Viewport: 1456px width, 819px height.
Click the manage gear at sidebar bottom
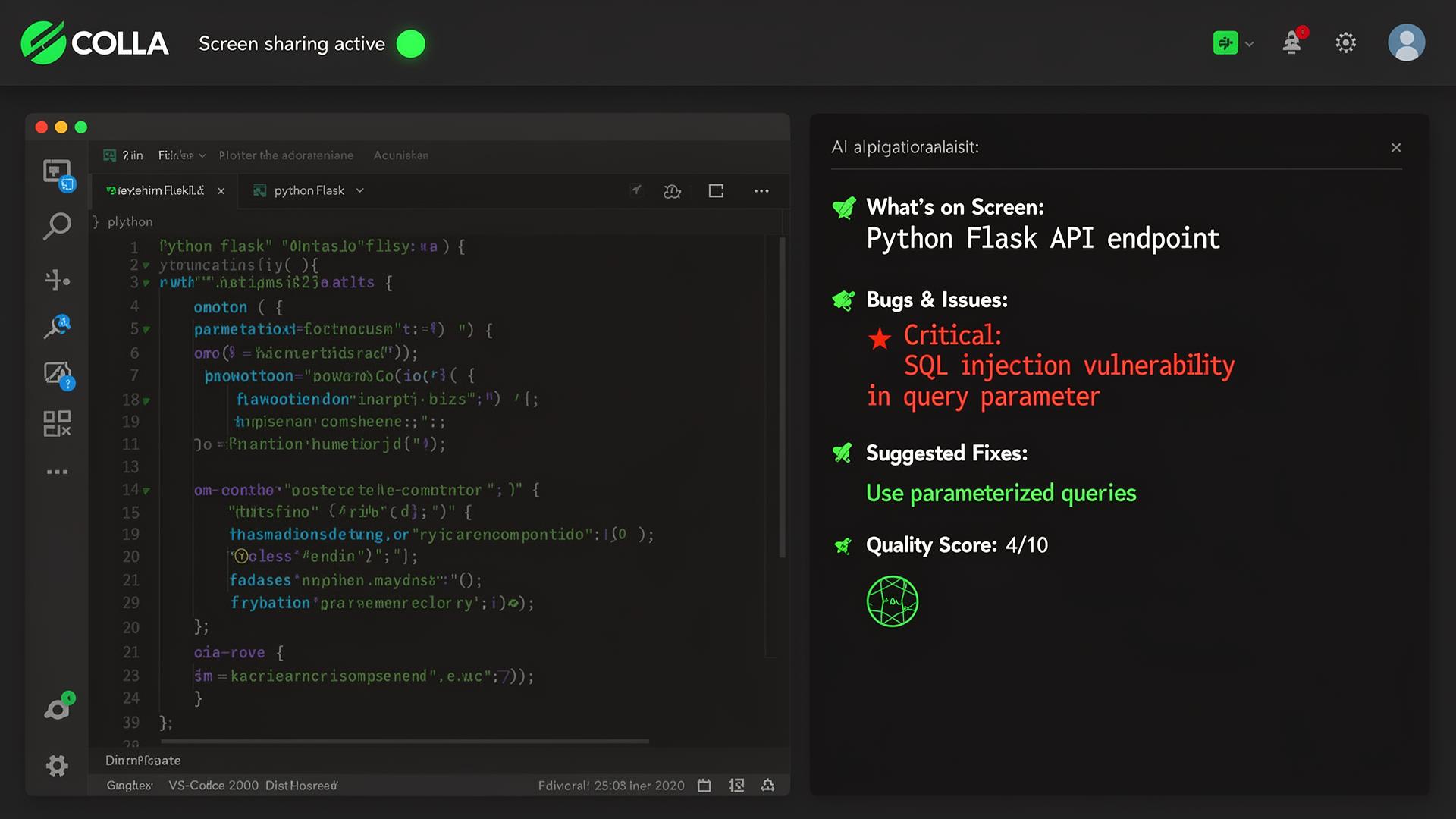57,765
